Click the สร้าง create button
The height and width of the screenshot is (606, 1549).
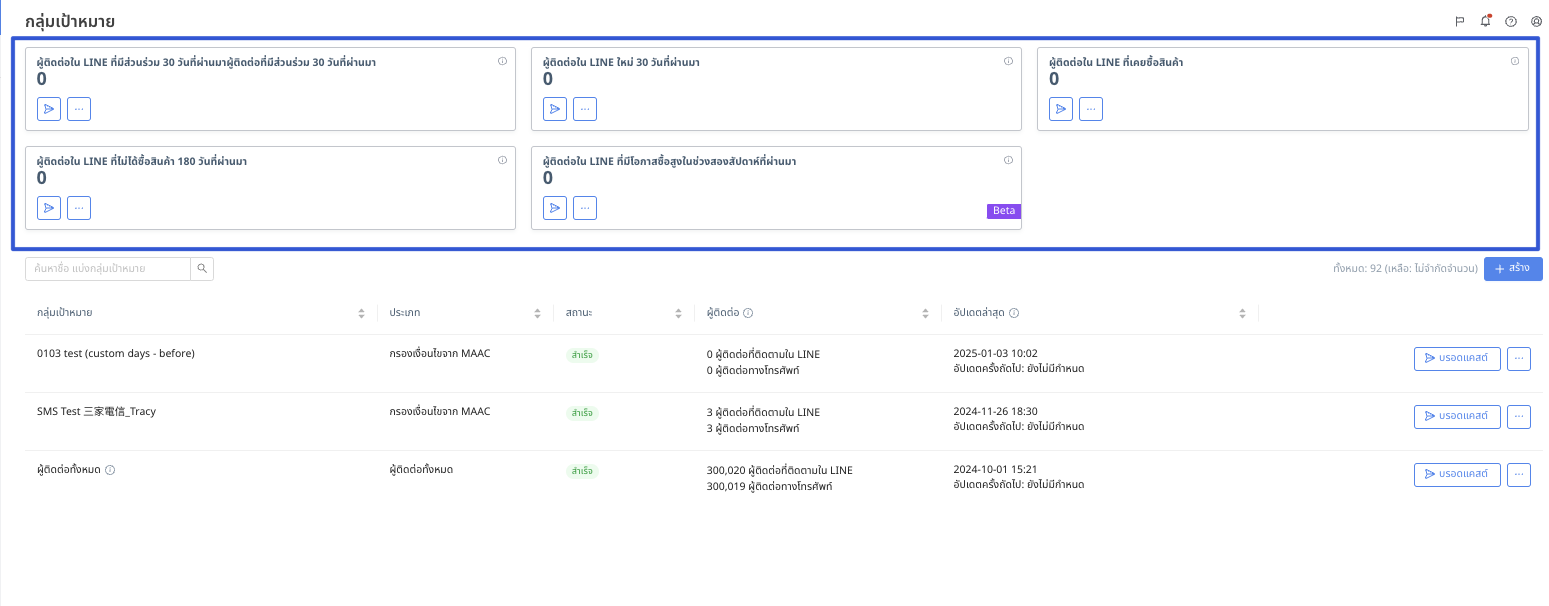pyautogui.click(x=1512, y=268)
